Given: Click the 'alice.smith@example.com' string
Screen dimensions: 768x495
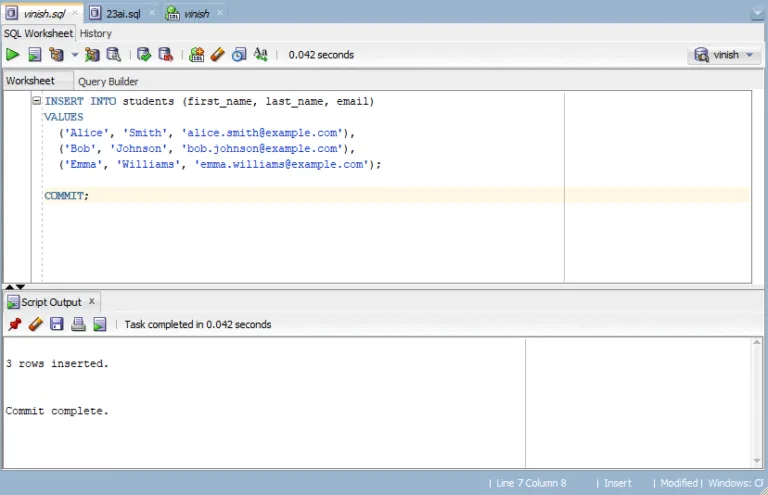Looking at the screenshot, I should 262,133.
